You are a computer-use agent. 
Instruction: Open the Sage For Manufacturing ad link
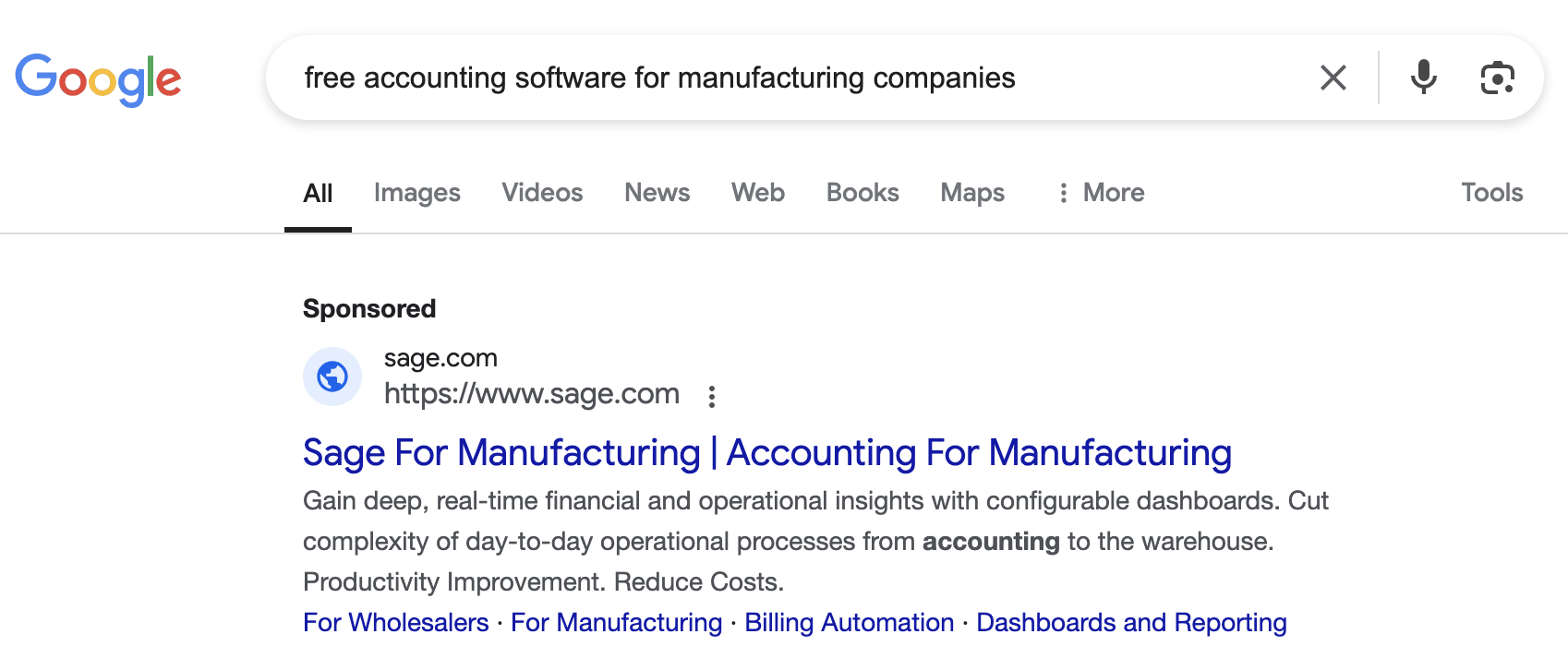pyautogui.click(x=766, y=452)
